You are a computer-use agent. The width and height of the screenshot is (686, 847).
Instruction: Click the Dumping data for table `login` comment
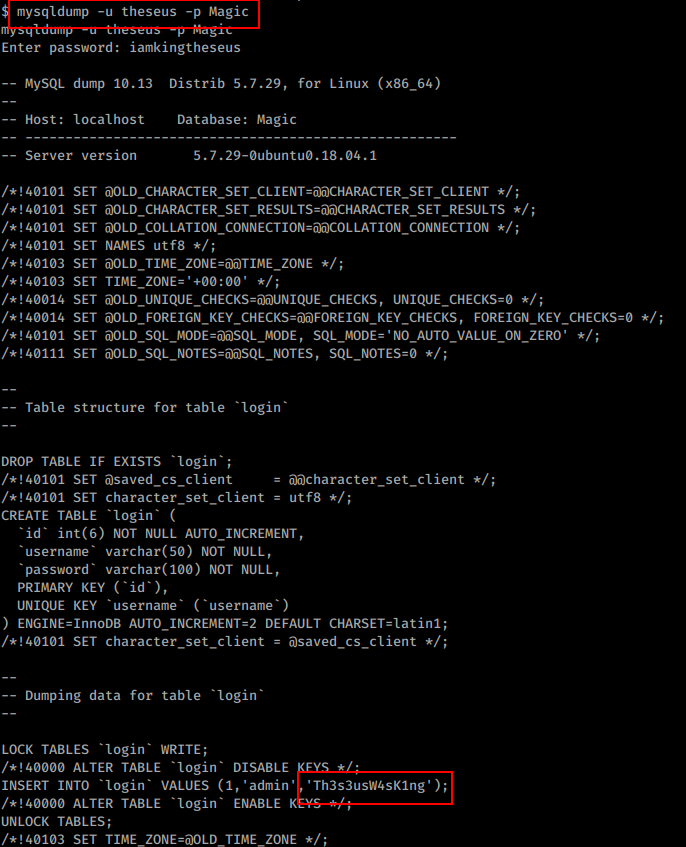[132, 696]
